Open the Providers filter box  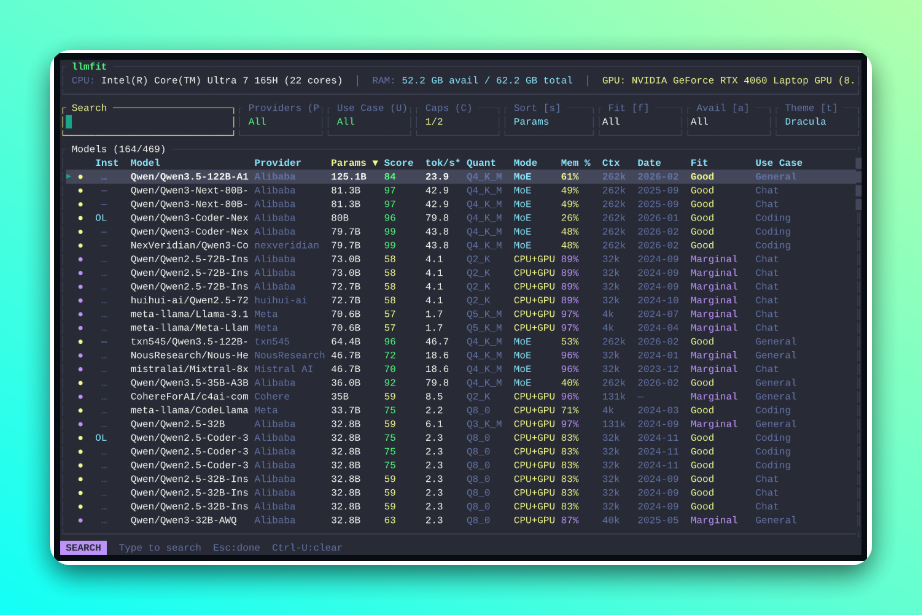281,121
